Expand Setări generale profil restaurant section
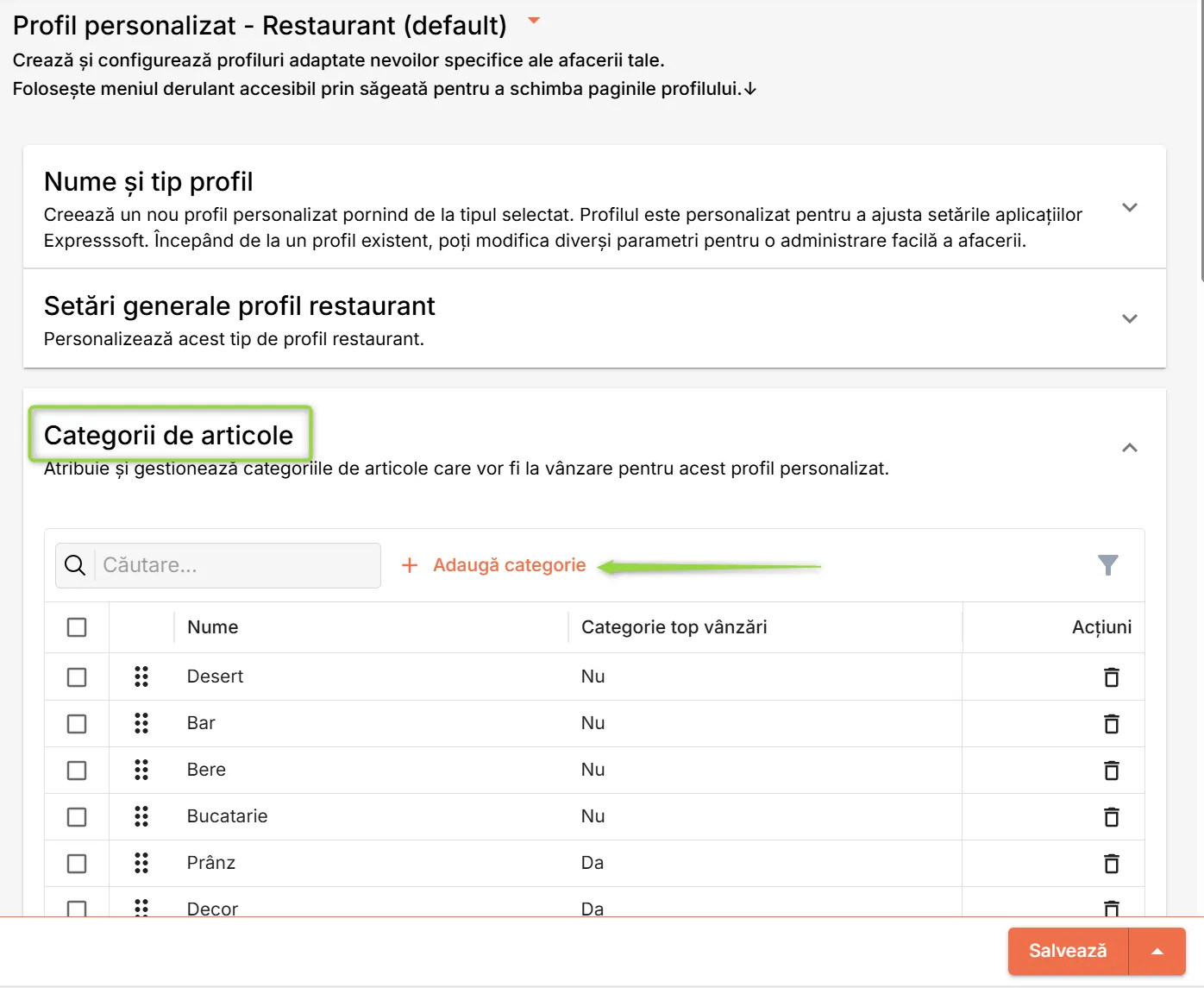1204x988 pixels. 1129,319
